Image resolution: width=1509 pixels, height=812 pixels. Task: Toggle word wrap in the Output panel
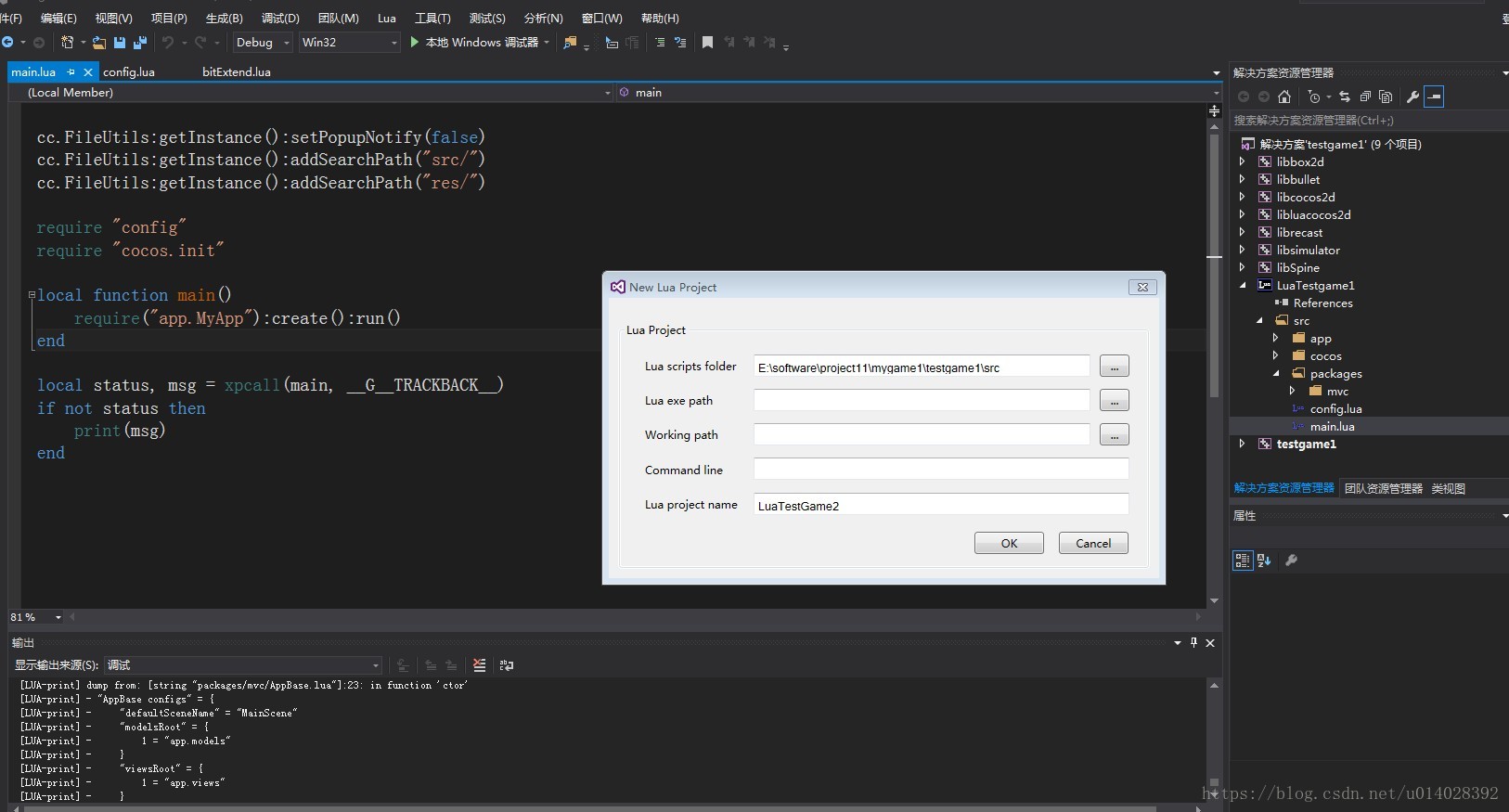(506, 665)
